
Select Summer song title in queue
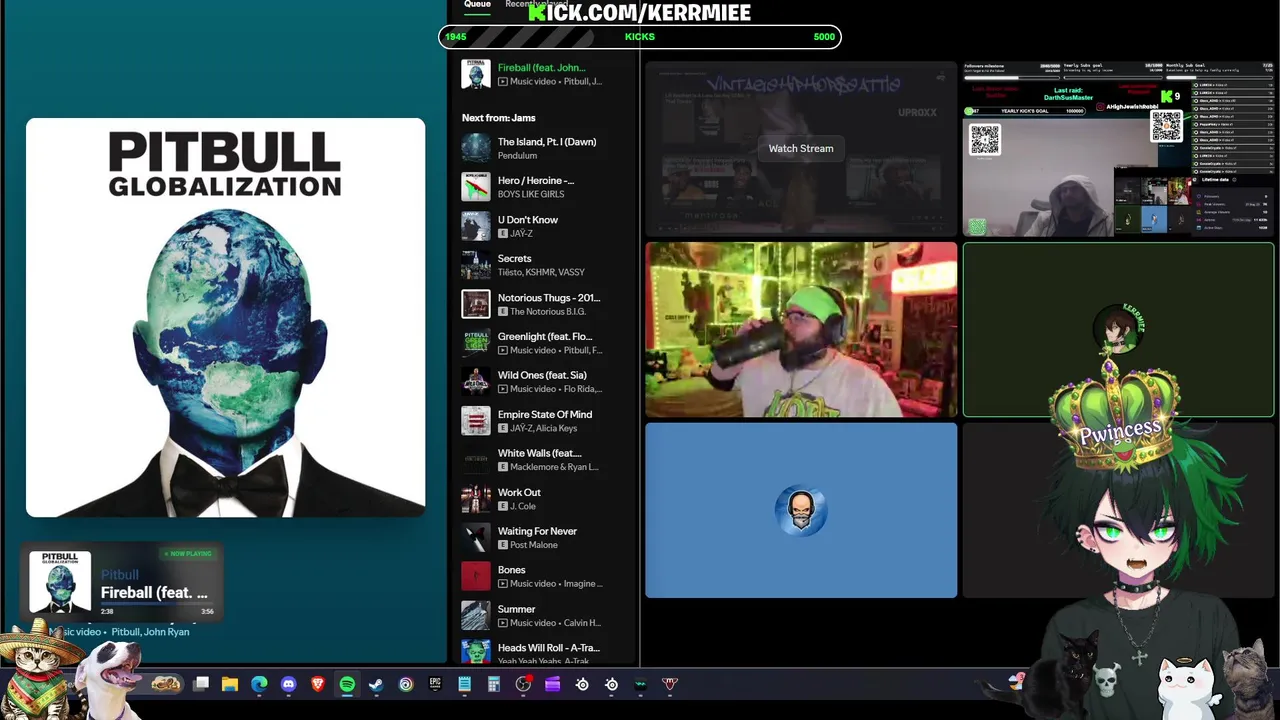(x=517, y=609)
